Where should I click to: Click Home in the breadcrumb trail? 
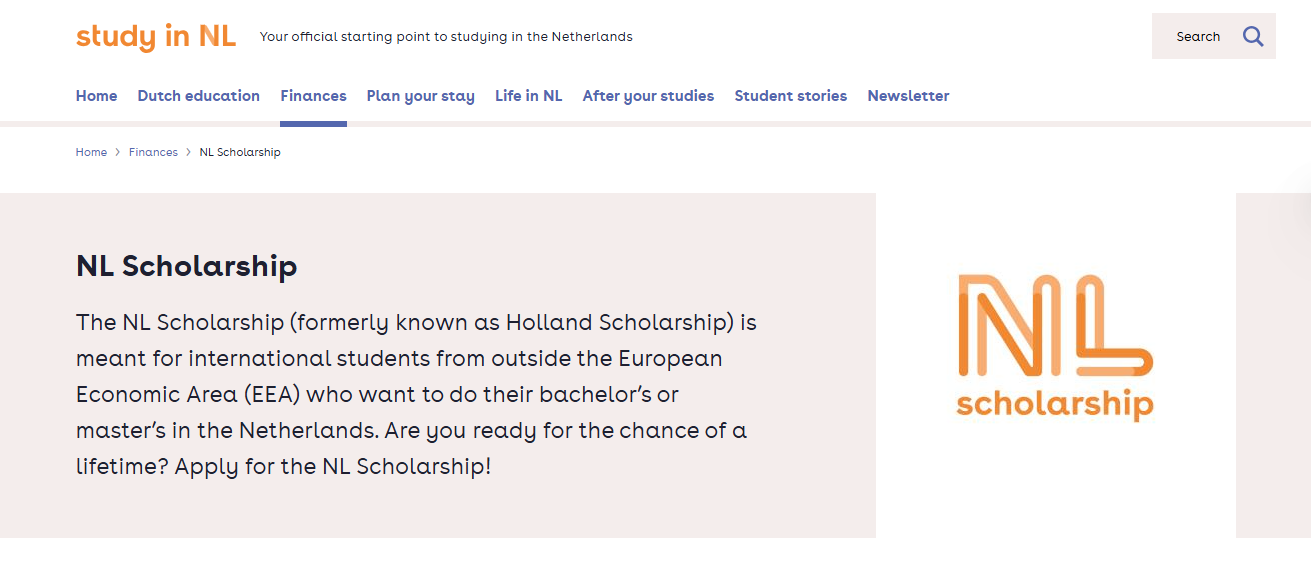91,152
